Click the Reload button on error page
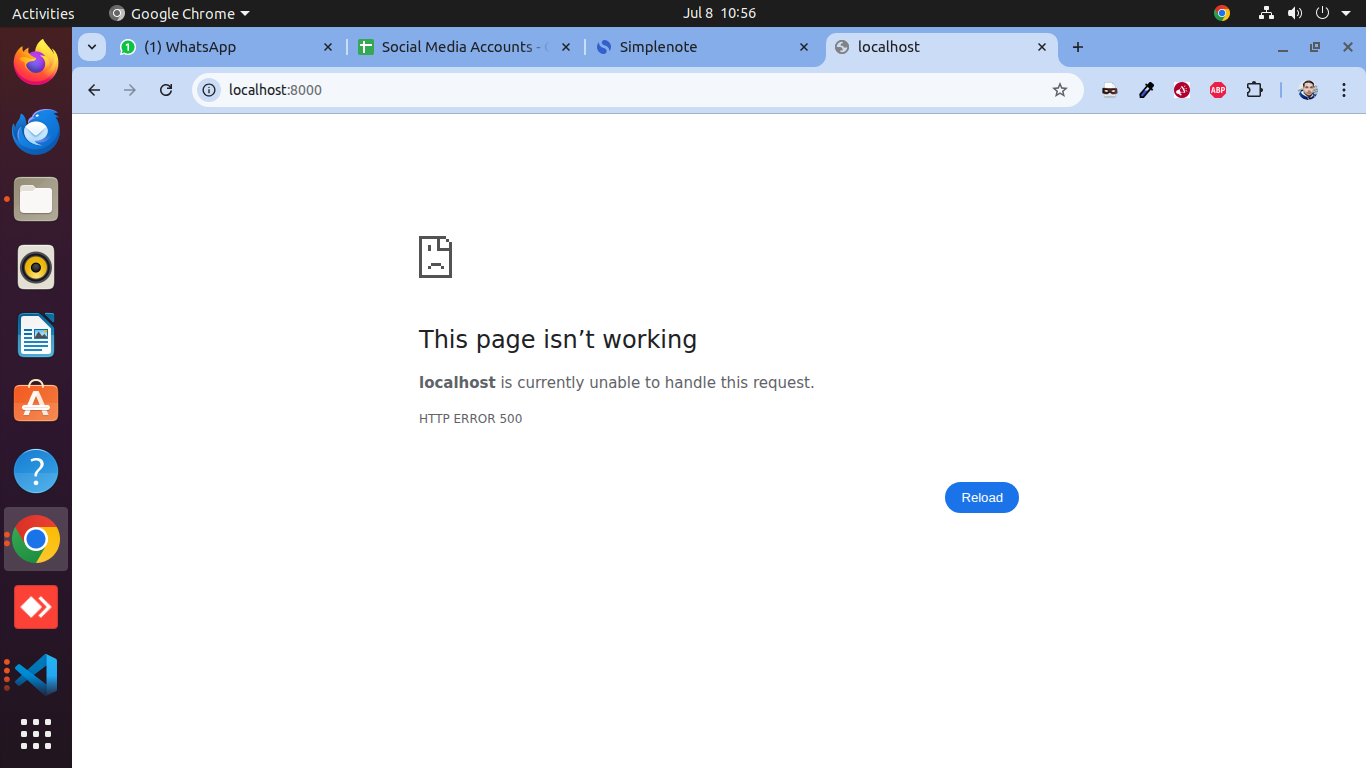 coord(981,498)
